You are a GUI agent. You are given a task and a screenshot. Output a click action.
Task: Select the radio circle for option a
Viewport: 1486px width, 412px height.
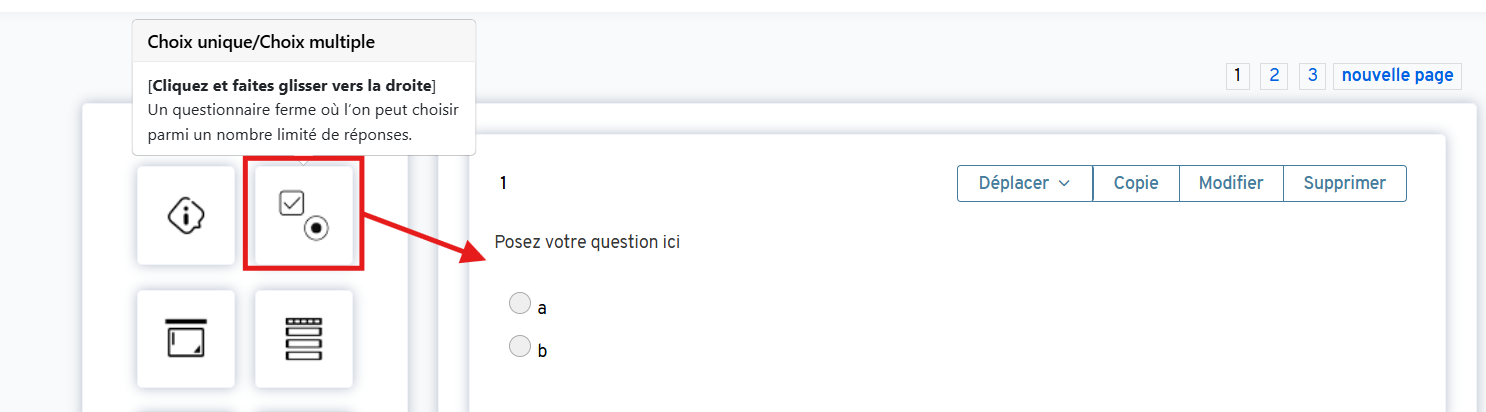520,302
